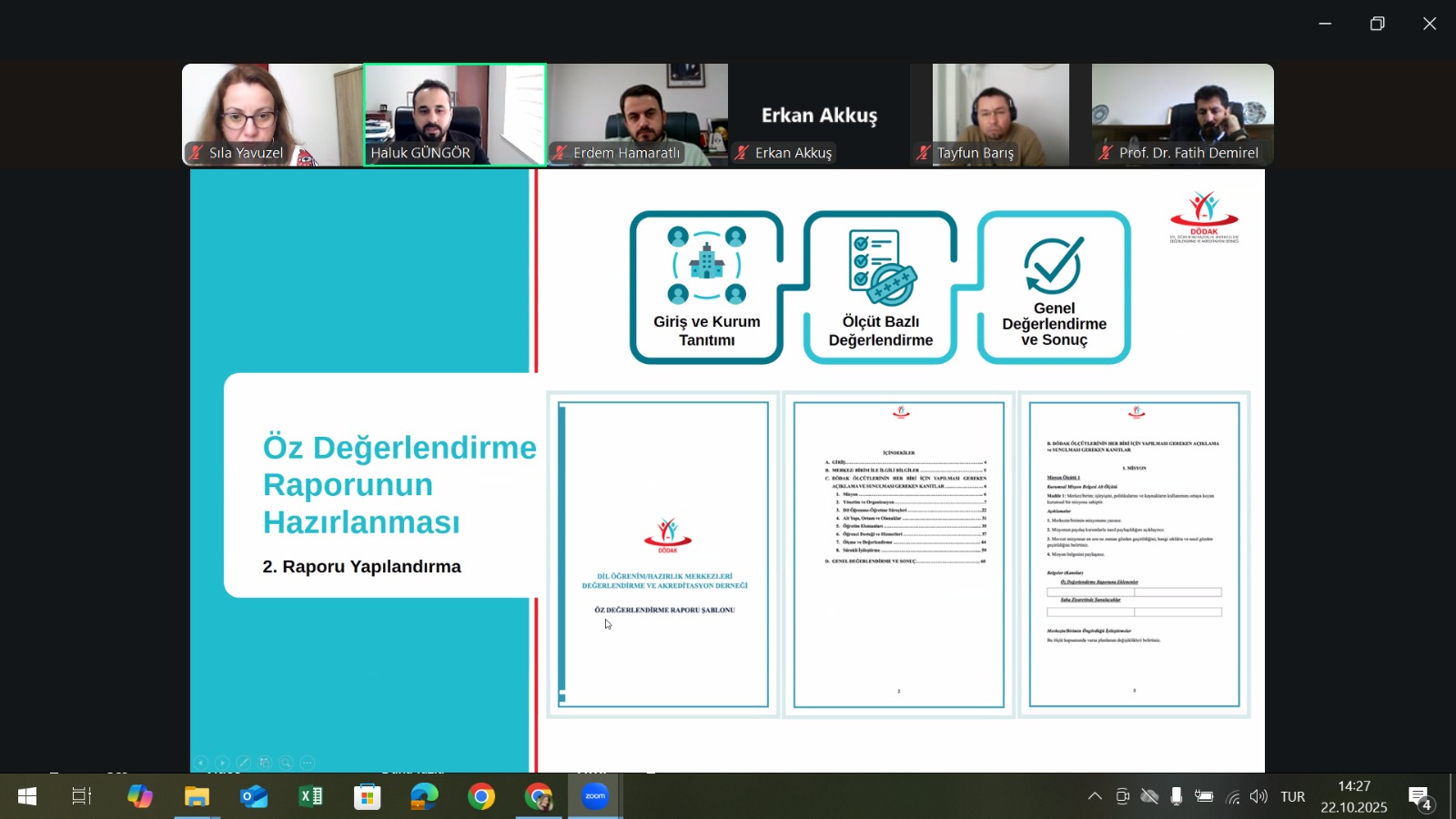The height and width of the screenshot is (819, 1456).
Task: Click the İçindekiler page thumbnail
Action: point(899,554)
